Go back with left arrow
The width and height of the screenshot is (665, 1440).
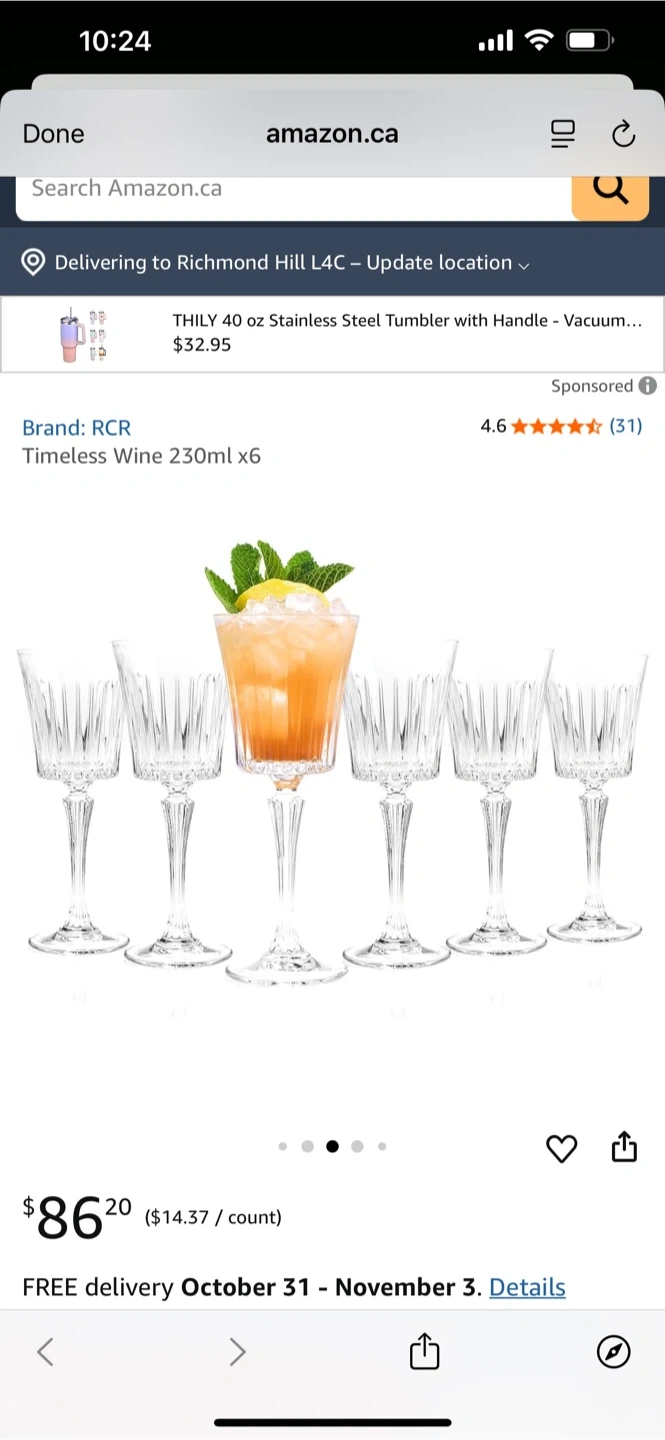[x=45, y=1352]
